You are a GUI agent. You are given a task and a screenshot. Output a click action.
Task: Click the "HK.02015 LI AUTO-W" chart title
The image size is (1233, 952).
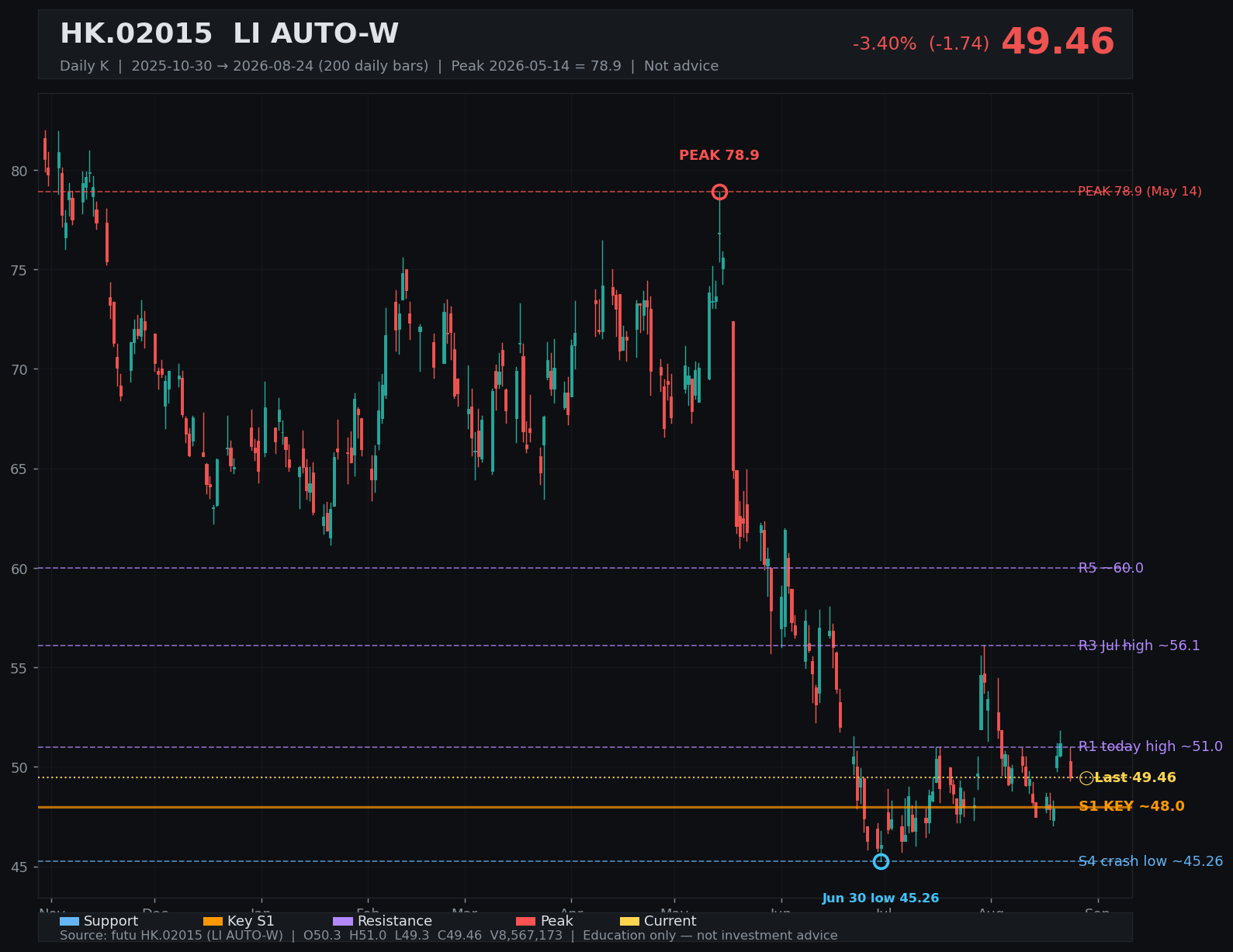[x=229, y=33]
